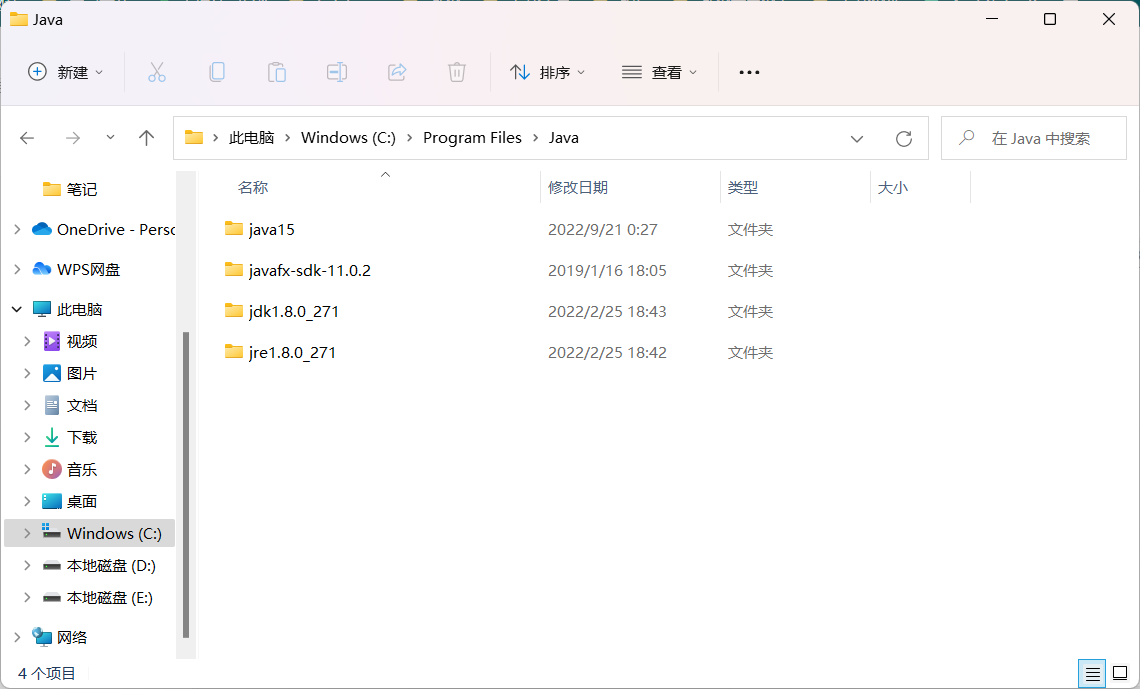Viewport: 1140px width, 689px height.
Task: Select 本地磁盘 (E:) in the sidebar
Action: [109, 597]
